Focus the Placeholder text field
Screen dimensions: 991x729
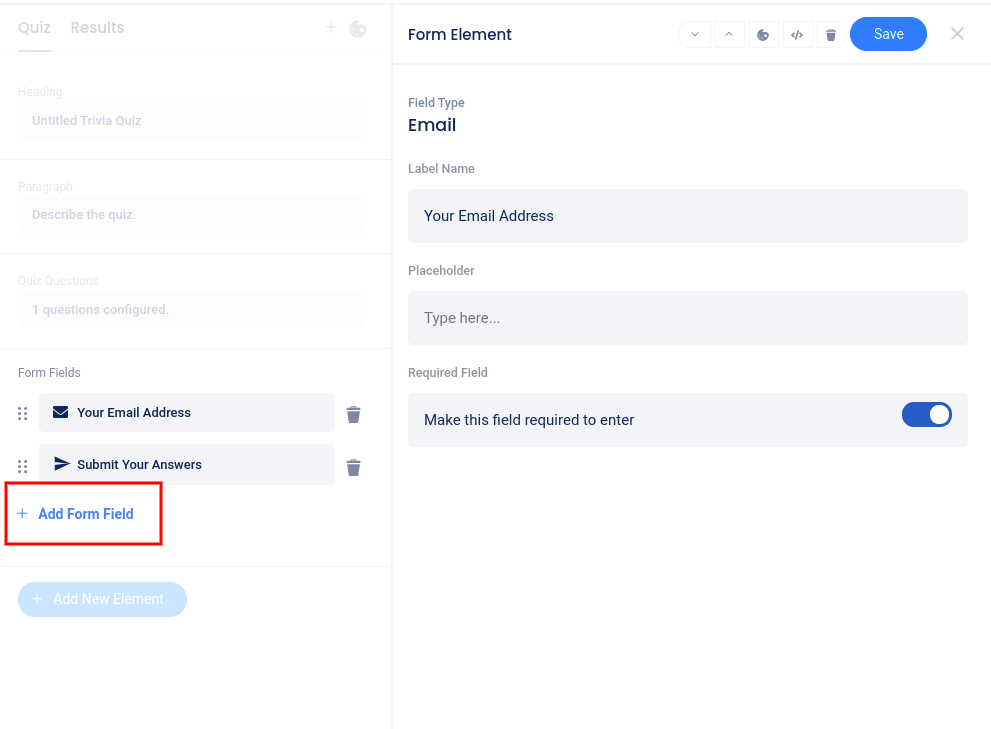(687, 318)
